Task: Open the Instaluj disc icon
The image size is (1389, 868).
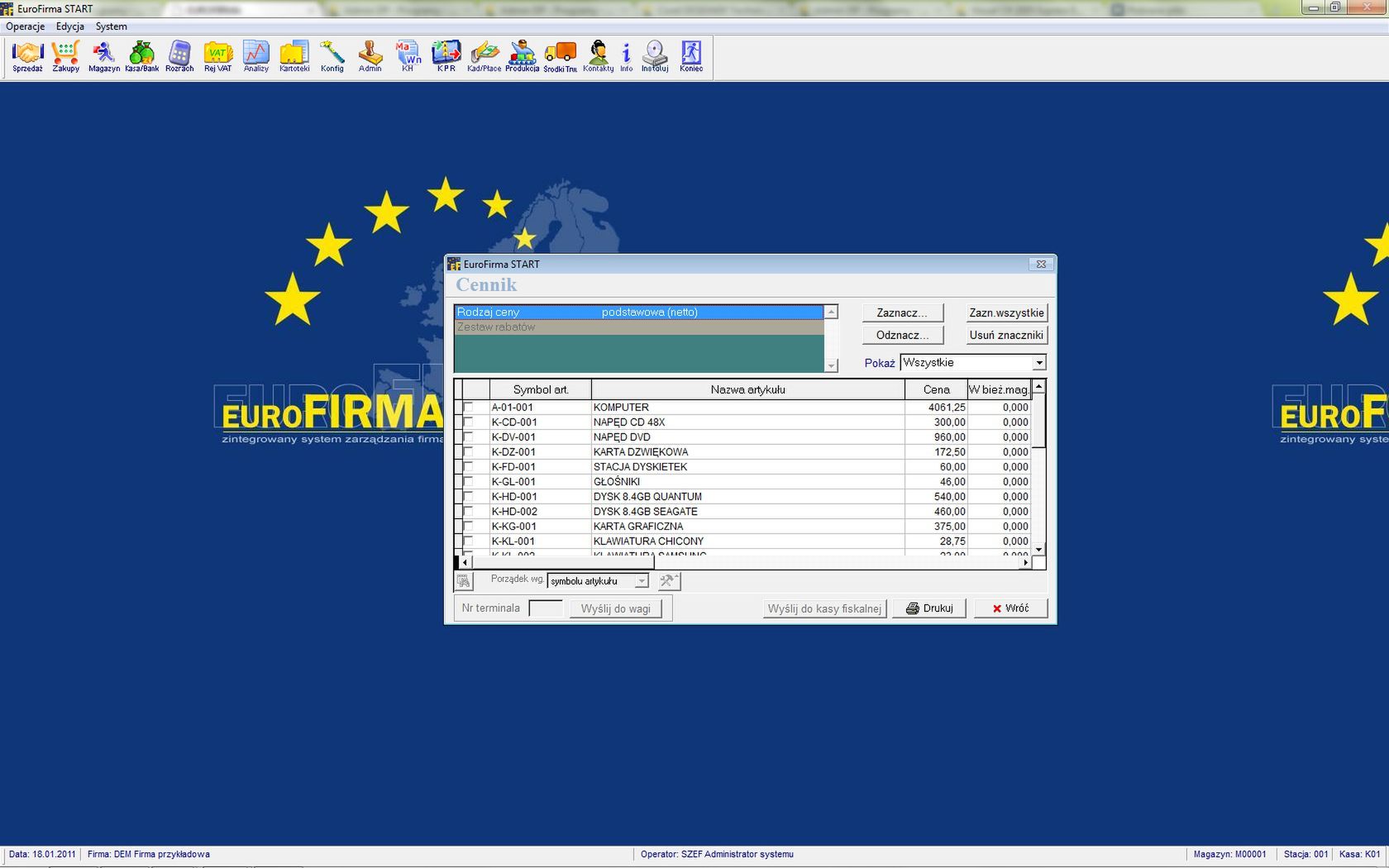Action: [x=654, y=56]
